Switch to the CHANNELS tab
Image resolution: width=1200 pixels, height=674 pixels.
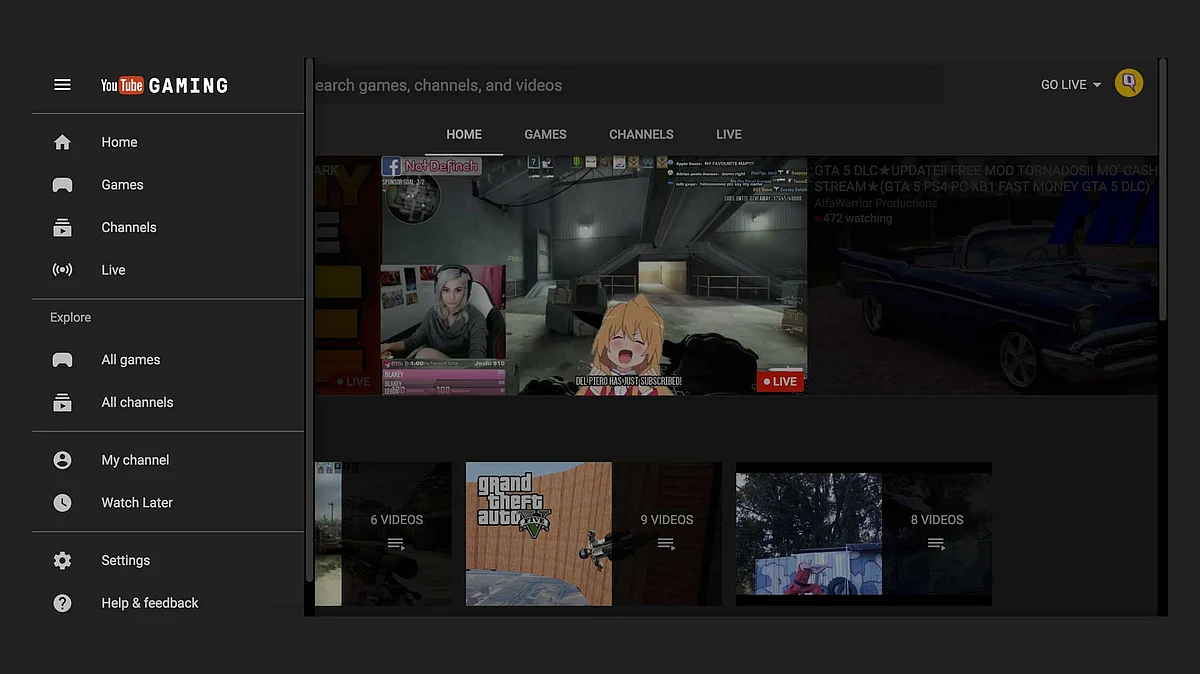pos(641,134)
